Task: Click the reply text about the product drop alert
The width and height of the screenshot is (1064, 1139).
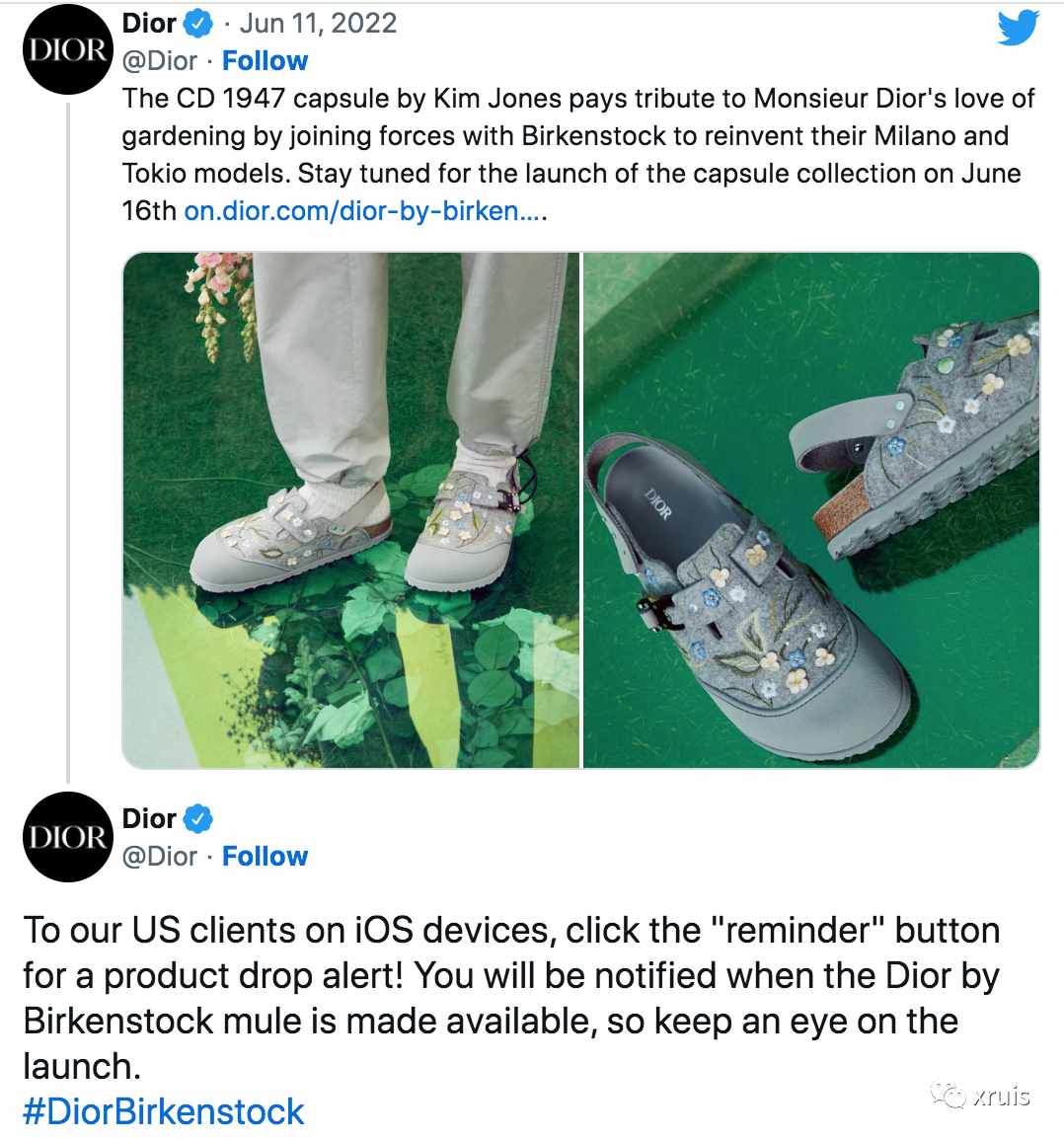Action: pos(512,998)
